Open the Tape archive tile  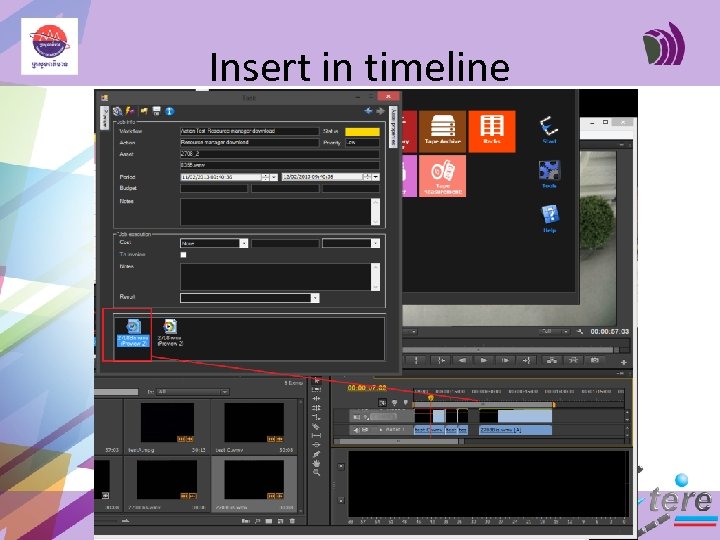point(443,131)
